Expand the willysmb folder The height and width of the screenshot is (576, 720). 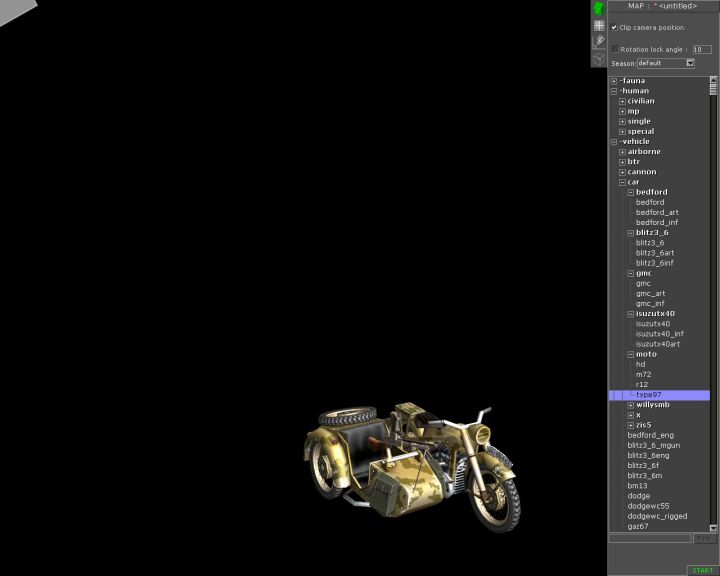click(x=630, y=405)
